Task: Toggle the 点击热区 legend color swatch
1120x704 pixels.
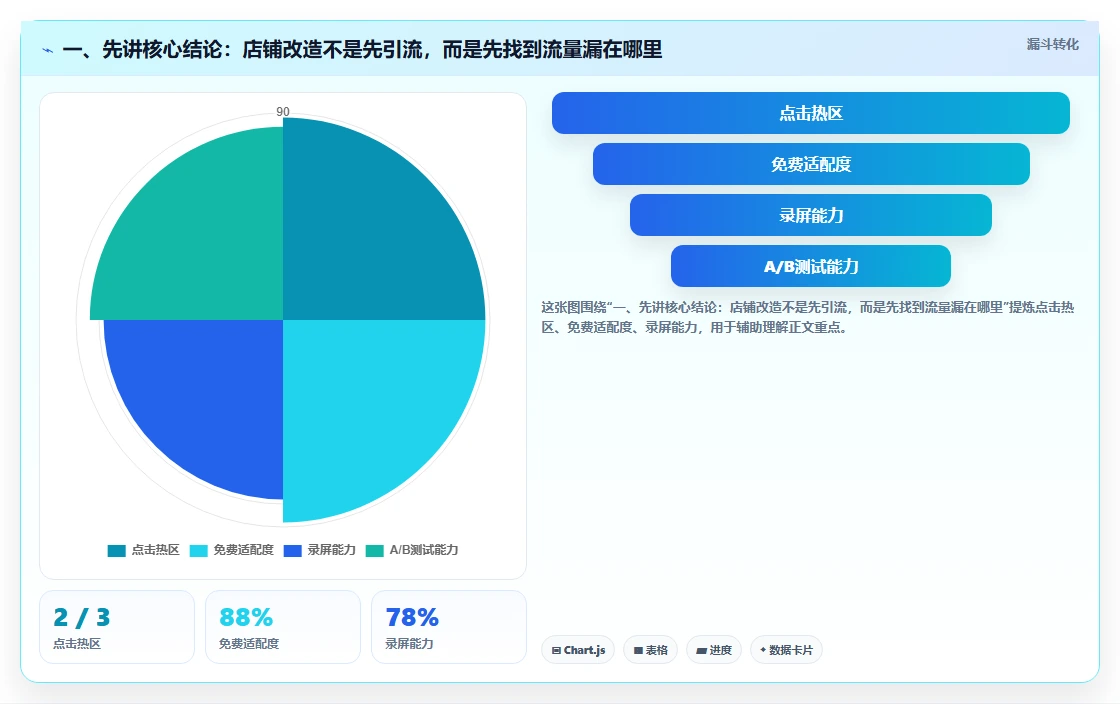Action: [x=116, y=550]
